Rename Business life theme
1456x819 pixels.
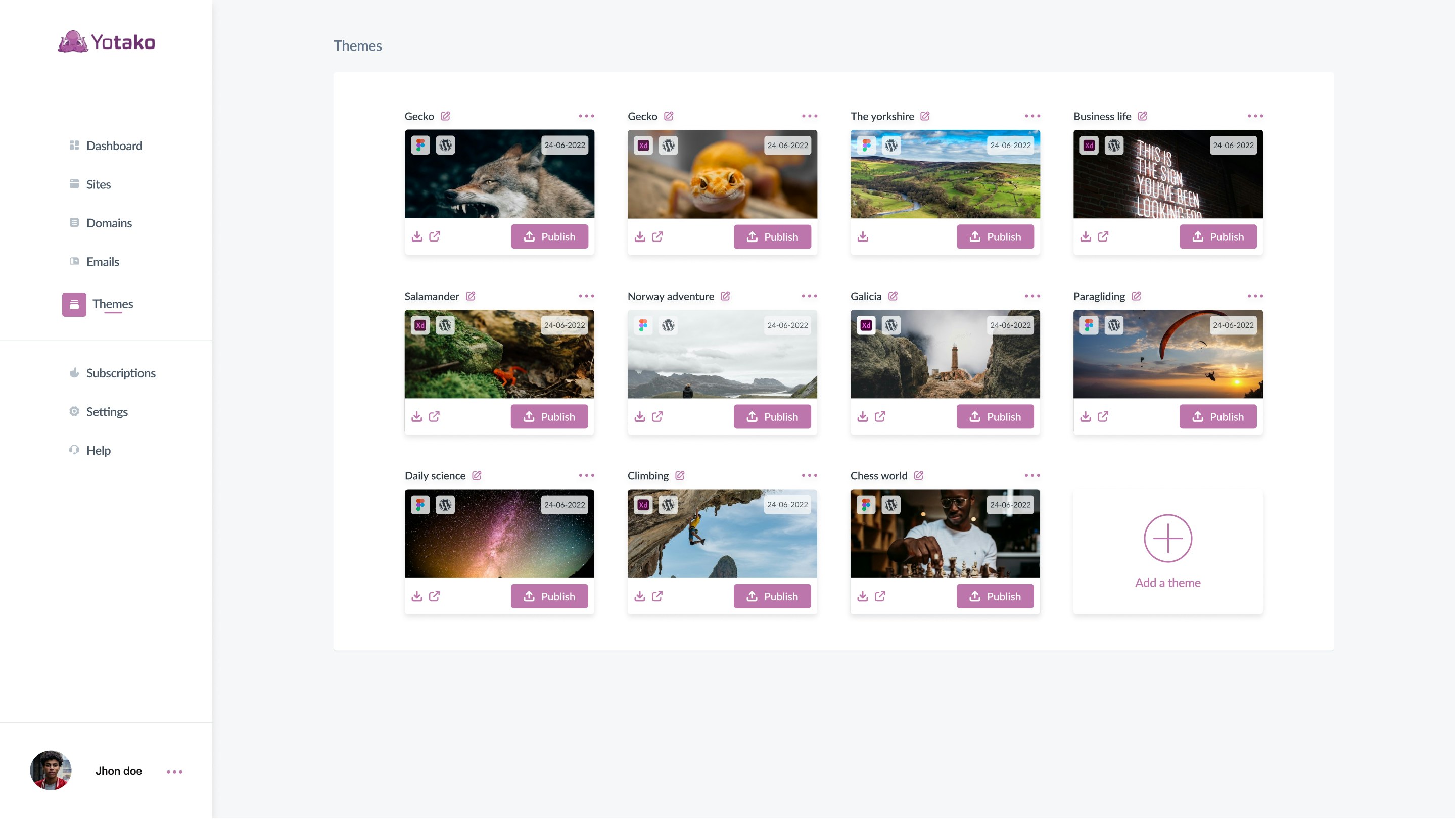(x=1142, y=116)
